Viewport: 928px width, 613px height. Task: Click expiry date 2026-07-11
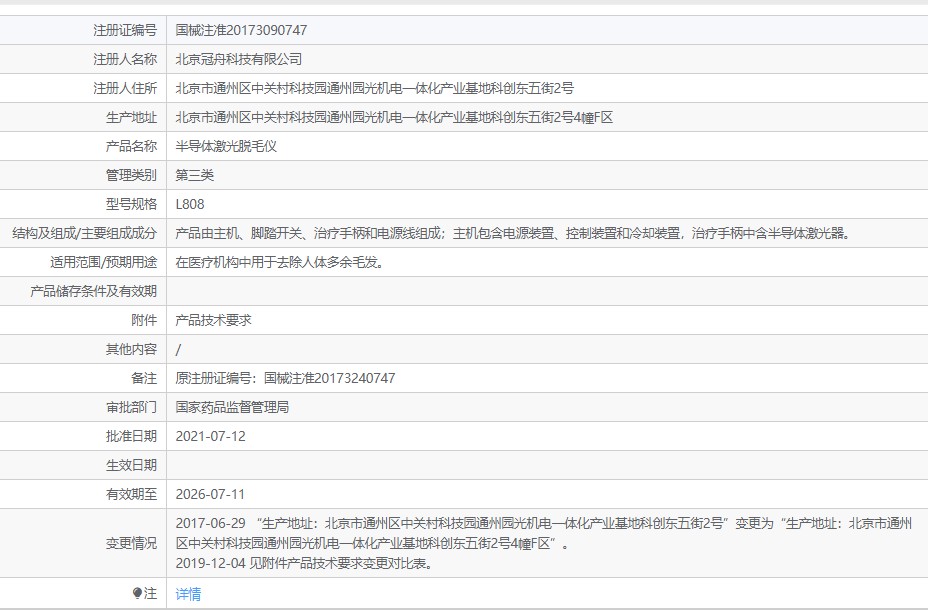210,494
